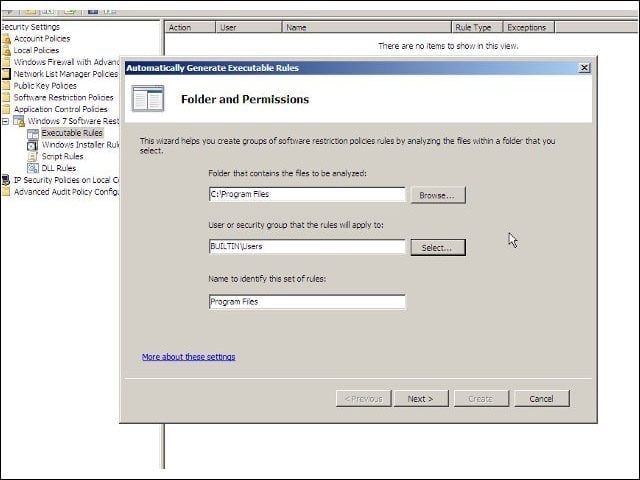Select IP Security Policies on Local Computer
Screen dimensions: 640x480
click(x=66, y=180)
